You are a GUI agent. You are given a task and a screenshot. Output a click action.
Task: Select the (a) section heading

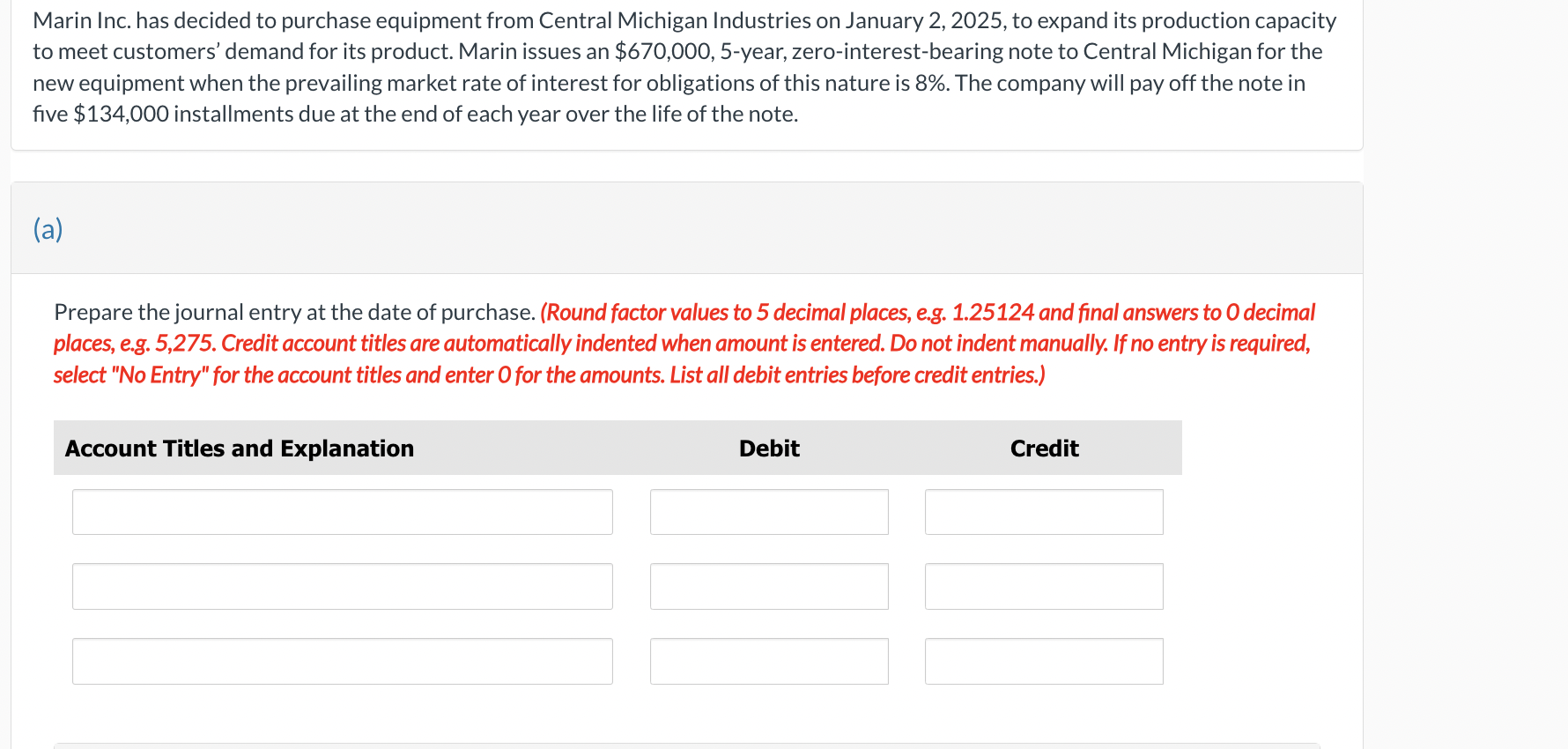[48, 228]
